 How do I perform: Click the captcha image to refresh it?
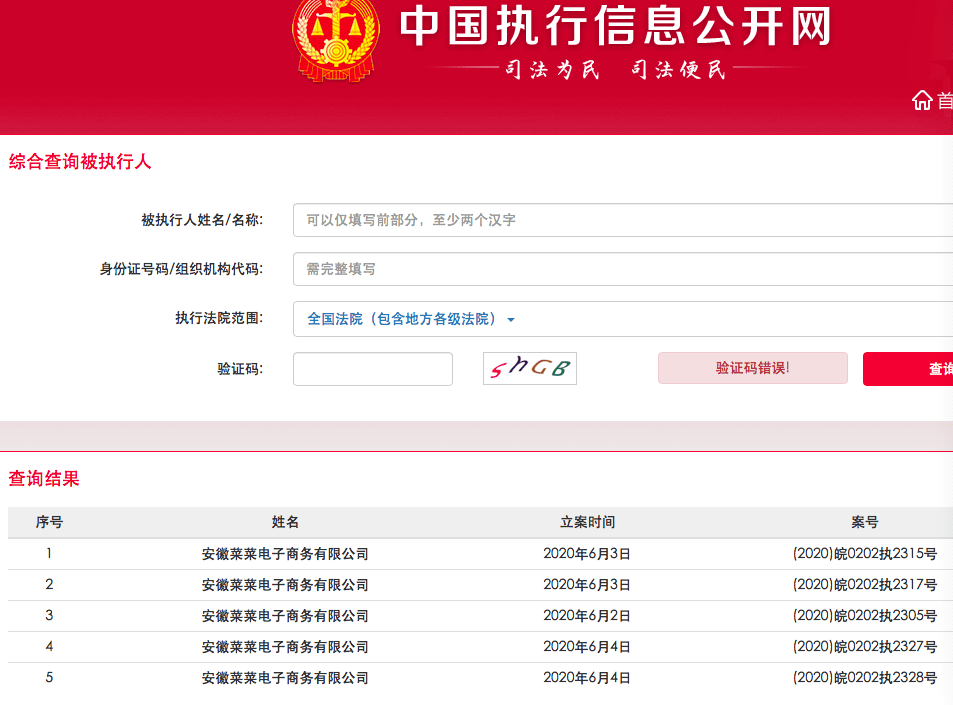(x=529, y=368)
